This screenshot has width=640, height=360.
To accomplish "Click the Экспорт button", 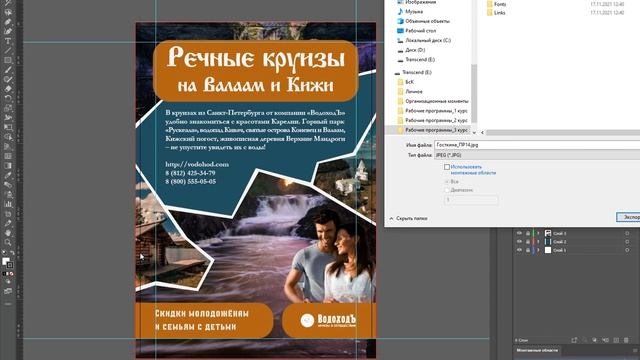I will pyautogui.click(x=629, y=217).
